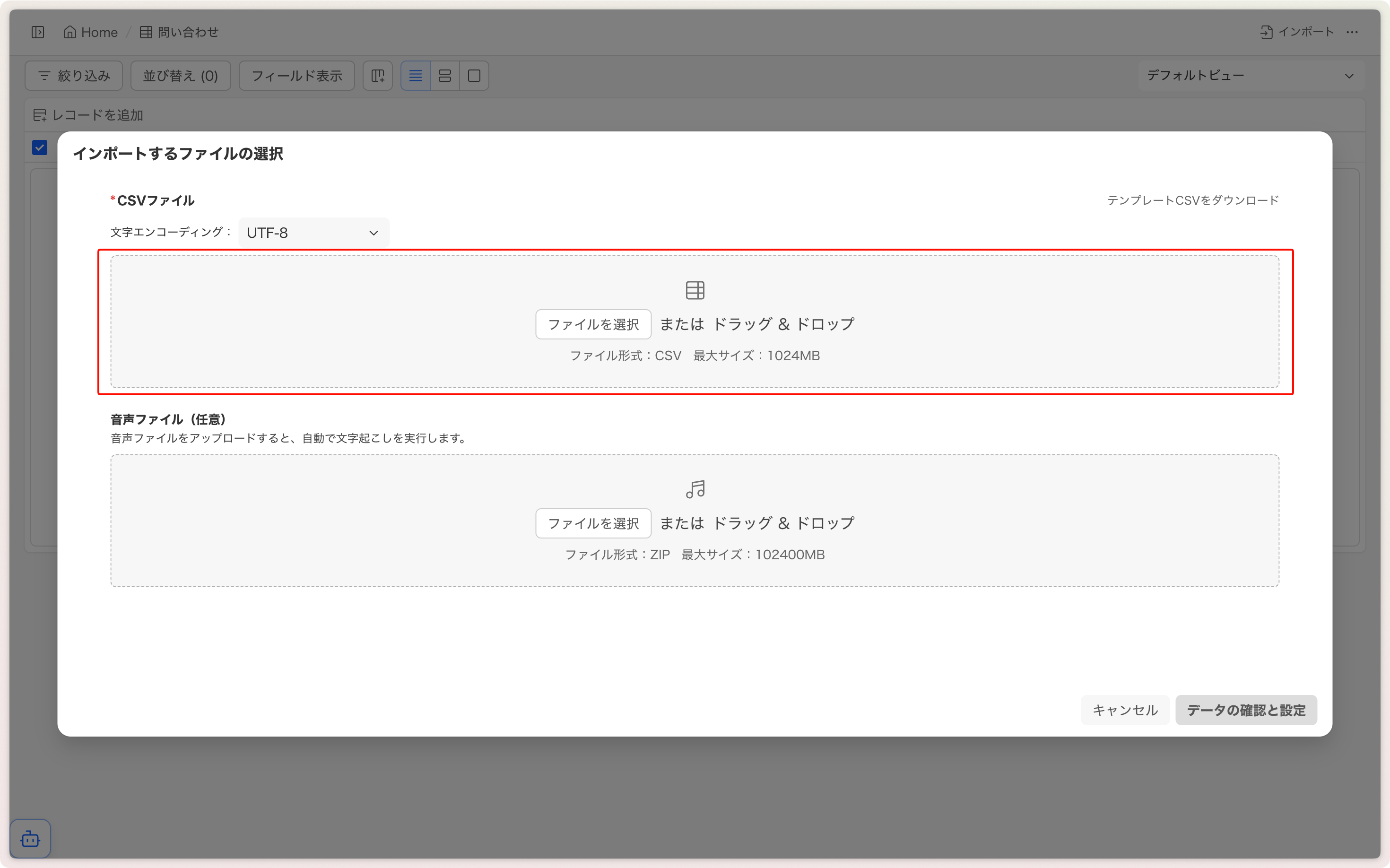
Task: Click the Home breadcrumb icon
Action: pos(69,32)
